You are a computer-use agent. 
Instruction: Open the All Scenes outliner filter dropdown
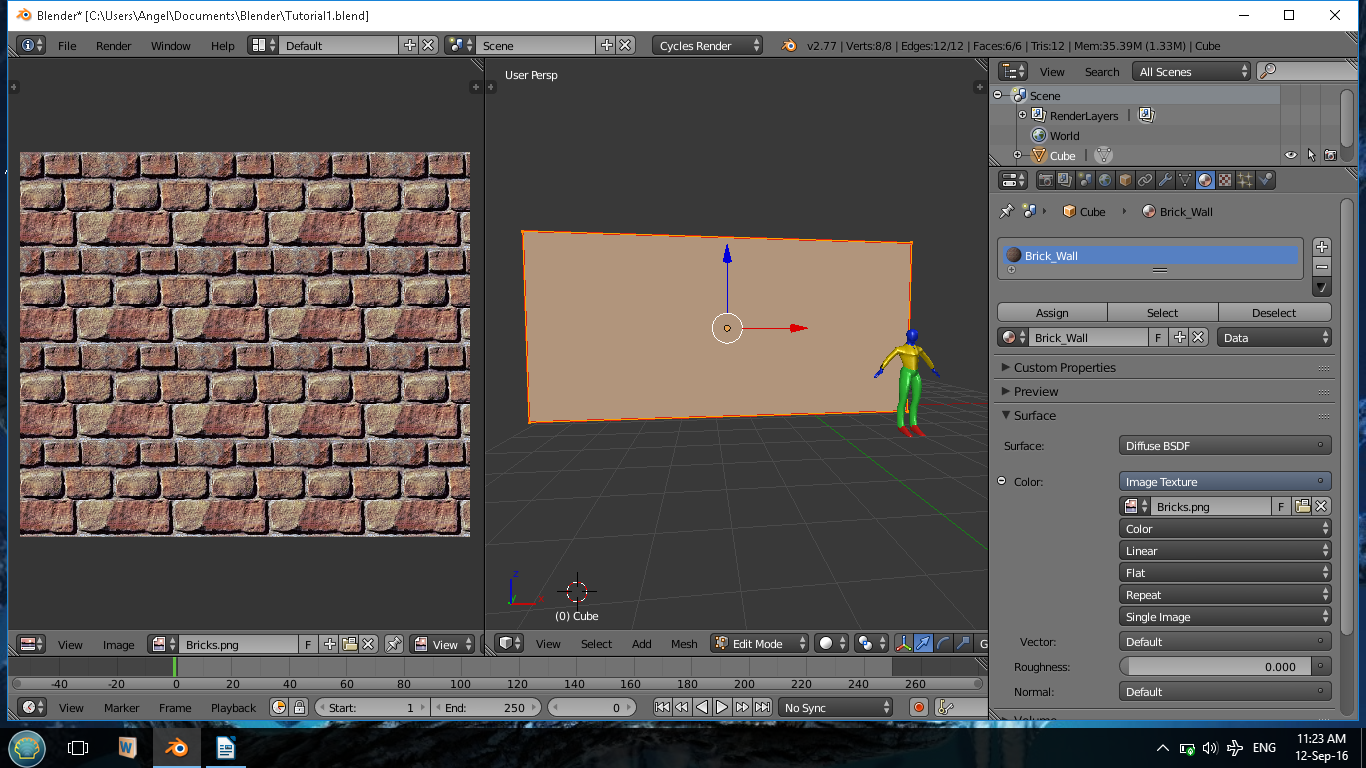[x=1192, y=71]
